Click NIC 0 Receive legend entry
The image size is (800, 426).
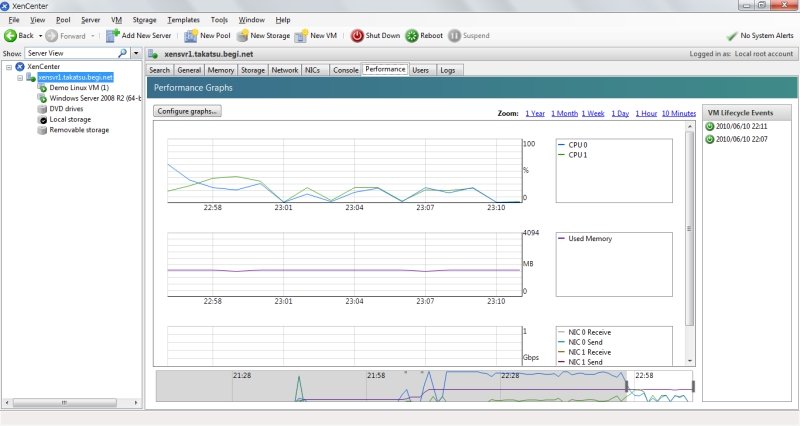tap(589, 332)
